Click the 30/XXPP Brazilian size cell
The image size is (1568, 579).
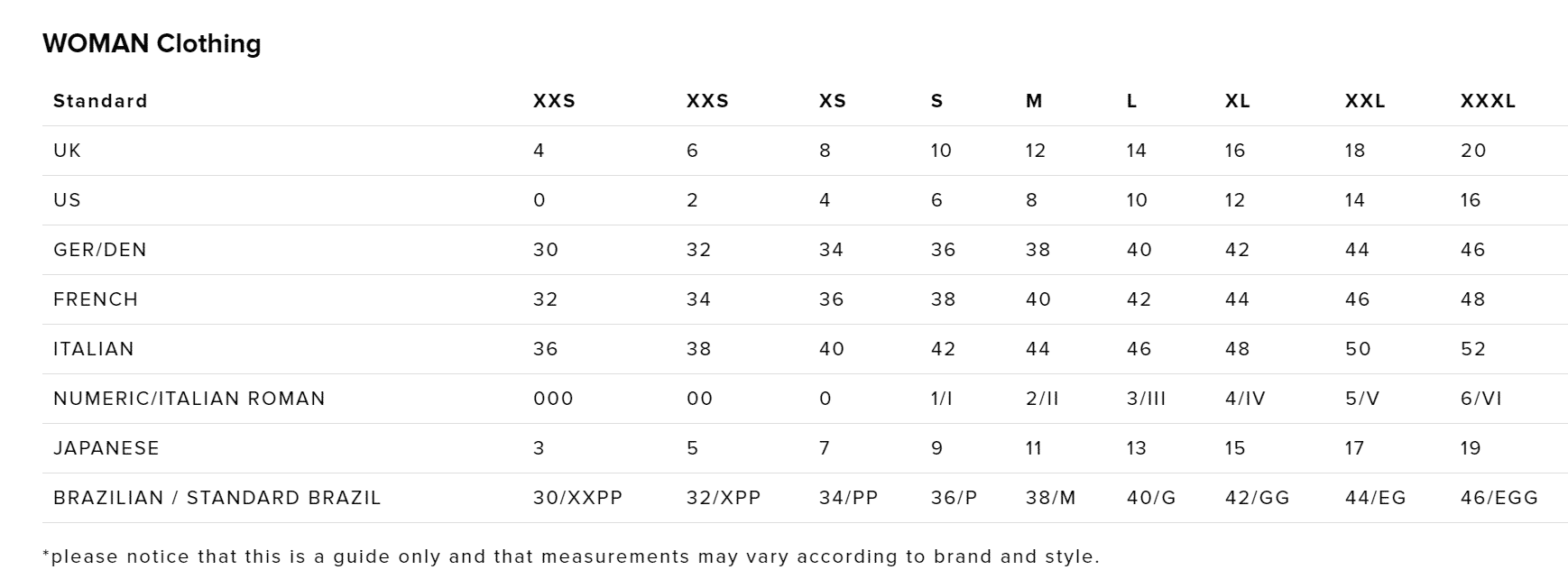pos(577,498)
